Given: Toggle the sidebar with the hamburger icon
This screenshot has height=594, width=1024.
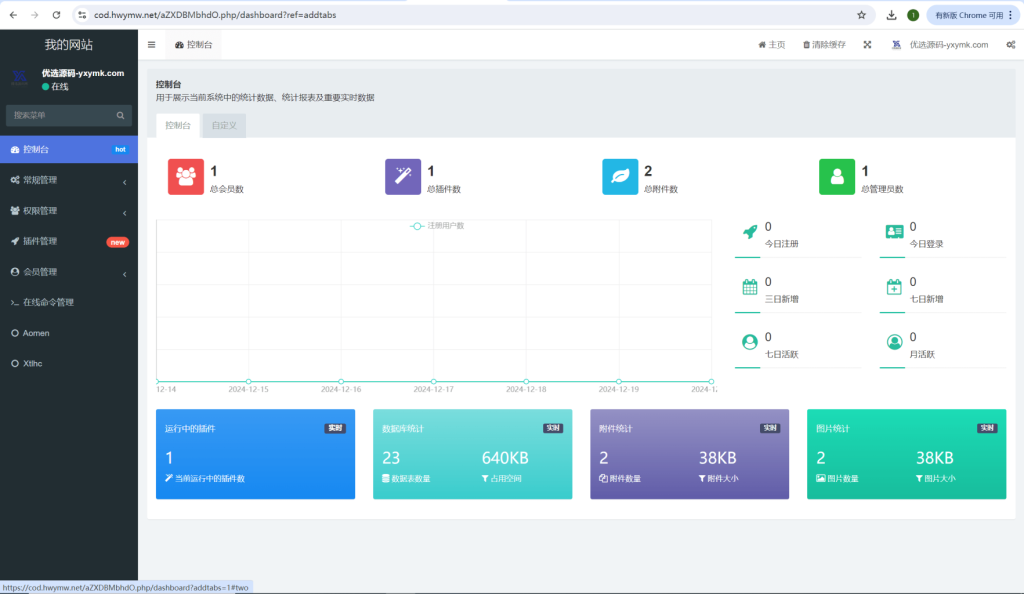Looking at the screenshot, I should 152,45.
